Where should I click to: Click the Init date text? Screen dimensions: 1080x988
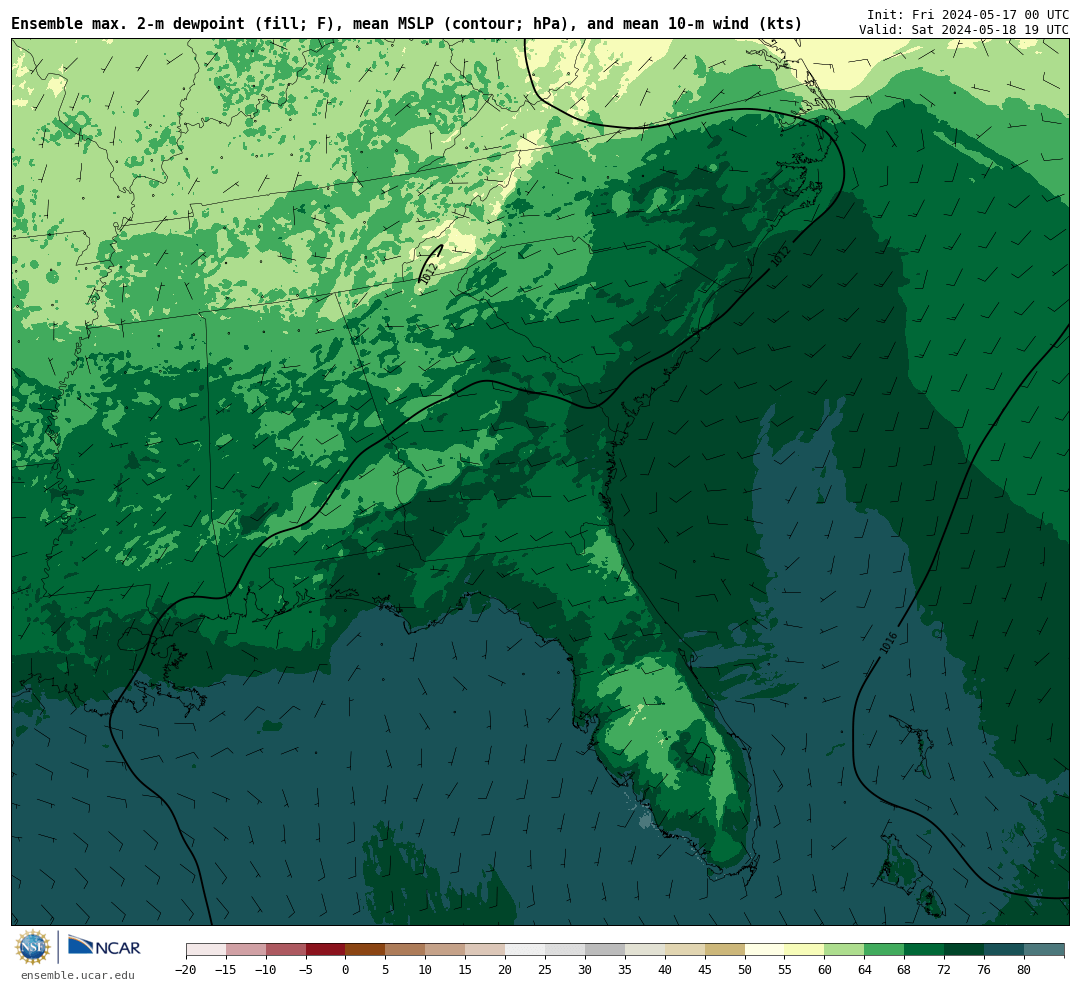click(968, 14)
